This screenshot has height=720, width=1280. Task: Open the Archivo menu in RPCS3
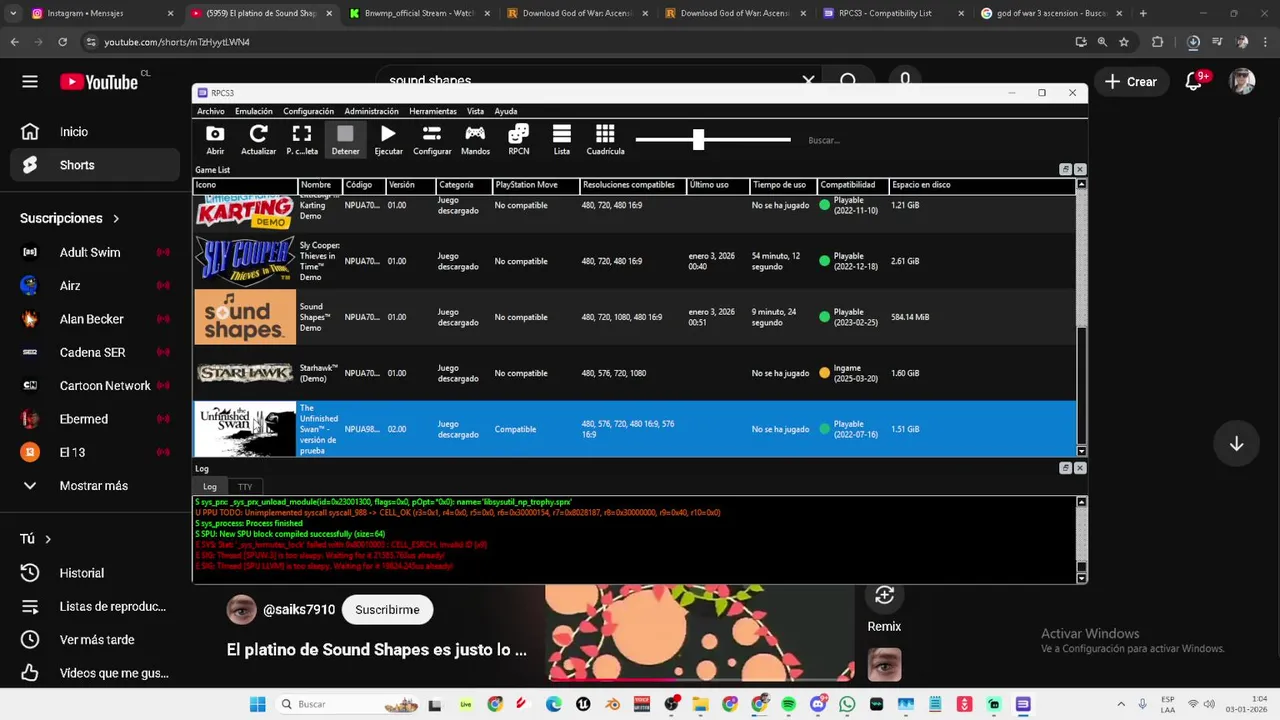(211, 111)
